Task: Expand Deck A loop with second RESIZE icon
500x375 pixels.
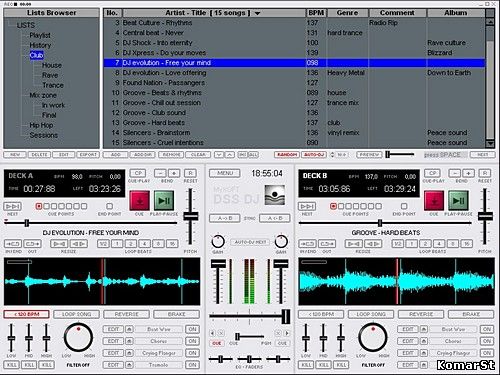Action: [79, 244]
